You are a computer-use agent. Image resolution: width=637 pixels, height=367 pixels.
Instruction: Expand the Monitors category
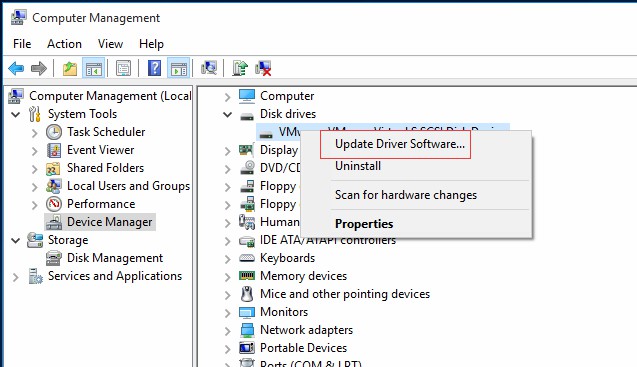(228, 313)
